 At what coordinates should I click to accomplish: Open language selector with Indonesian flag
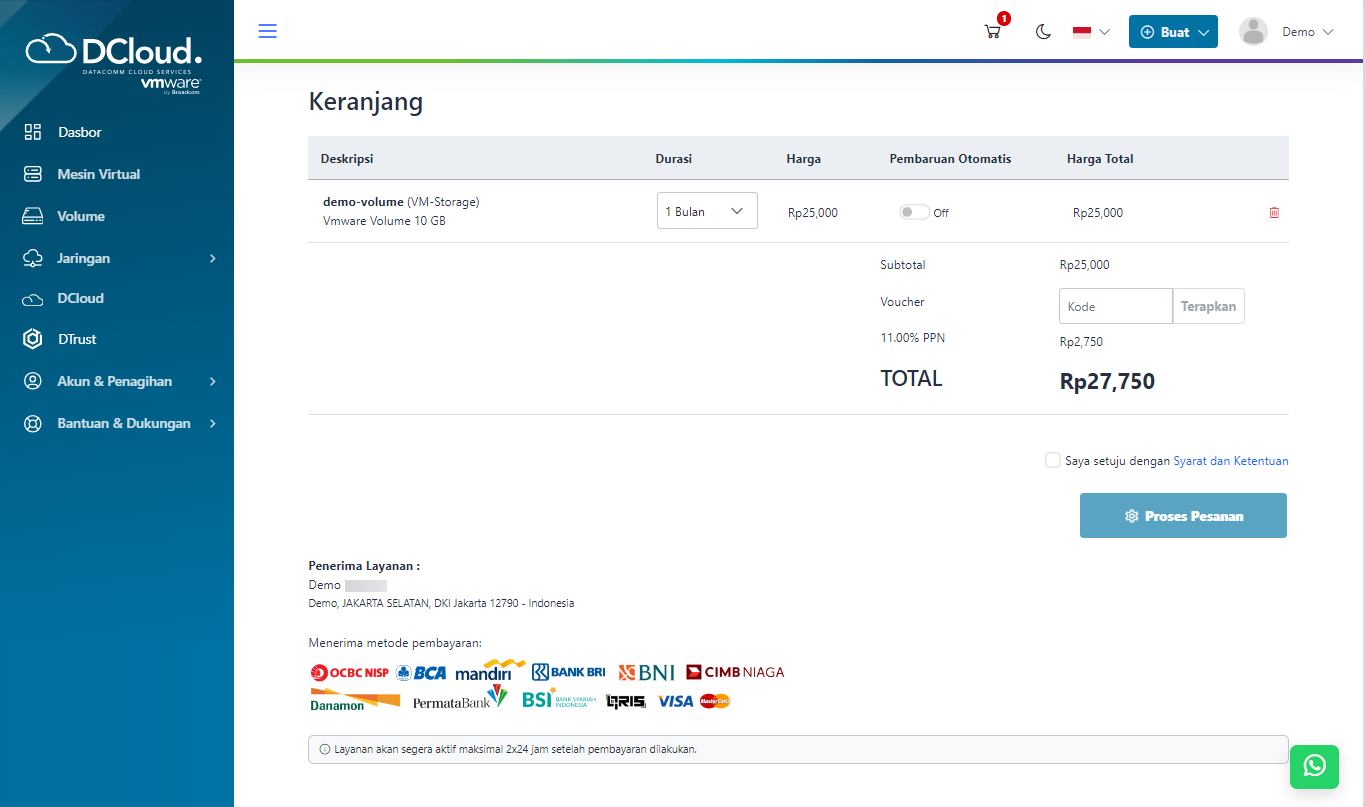pos(1091,32)
